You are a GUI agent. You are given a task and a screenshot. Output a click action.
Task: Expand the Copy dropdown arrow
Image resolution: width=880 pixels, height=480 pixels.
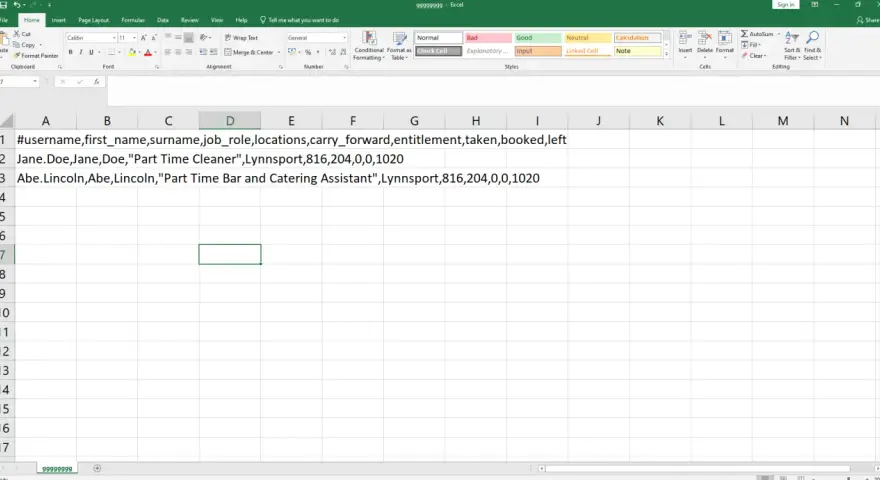(40, 45)
